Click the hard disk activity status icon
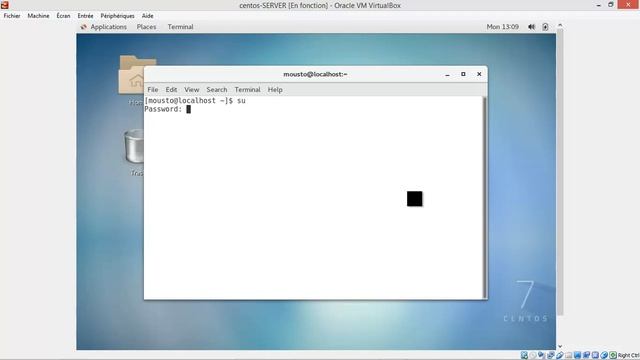 click(524, 356)
